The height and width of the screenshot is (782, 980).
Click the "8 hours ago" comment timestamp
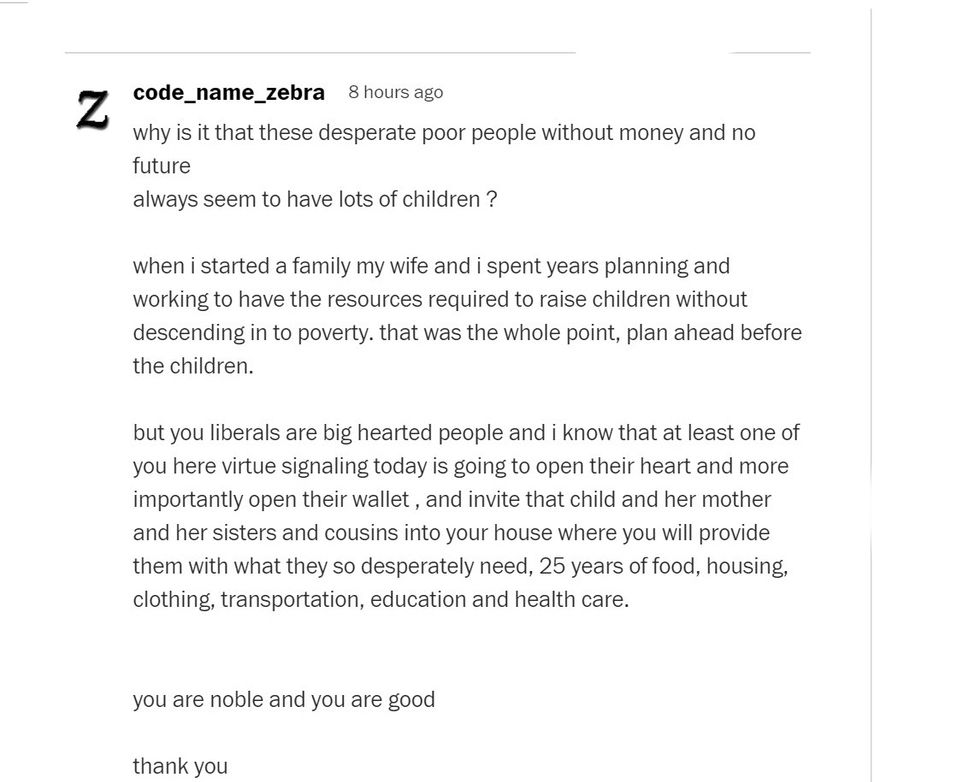click(395, 92)
